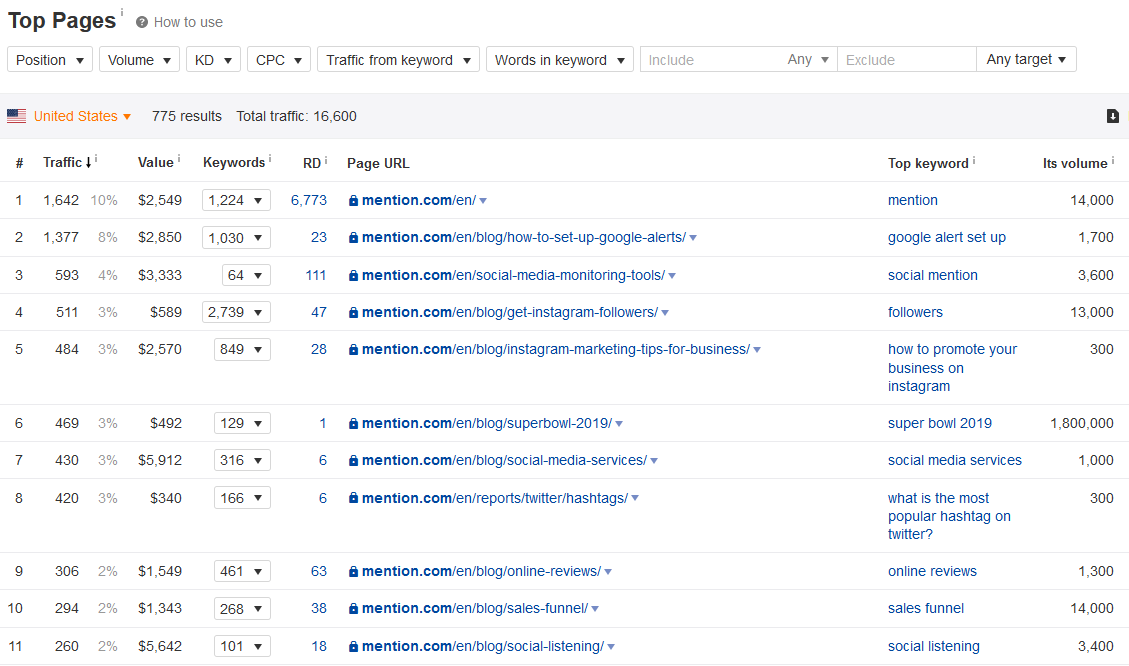Click the keyword 'sales funnel'
The height and width of the screenshot is (666, 1129).
[x=925, y=608]
